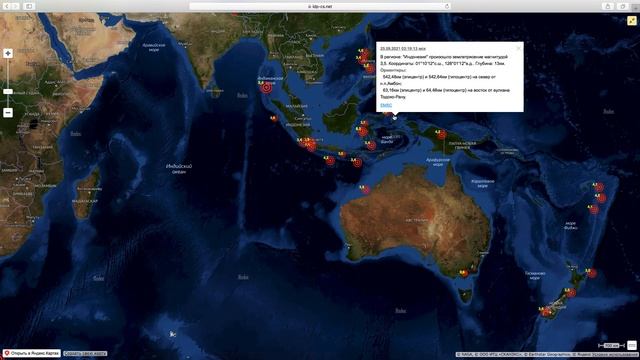Close the earthquake info popup
This screenshot has height=360, width=640.
pyautogui.click(x=518, y=48)
